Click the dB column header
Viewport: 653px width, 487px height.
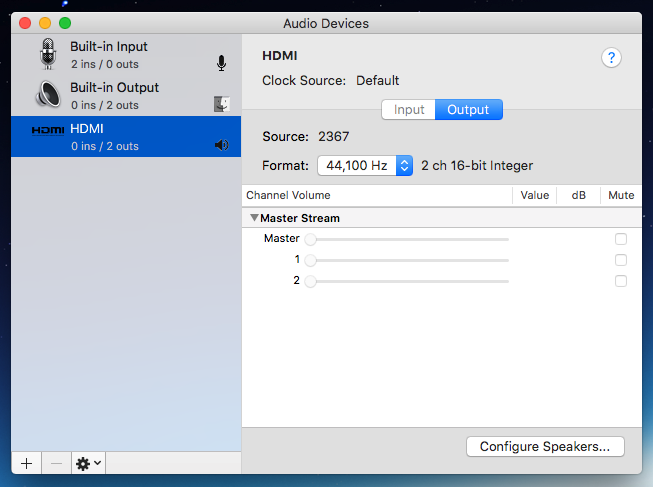(578, 195)
